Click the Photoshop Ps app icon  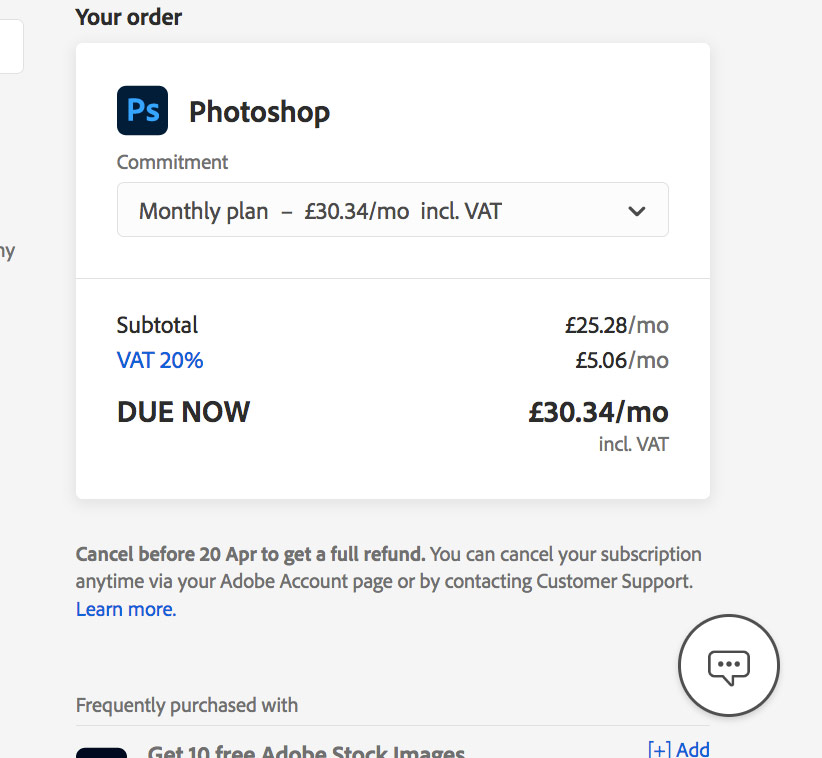(142, 110)
